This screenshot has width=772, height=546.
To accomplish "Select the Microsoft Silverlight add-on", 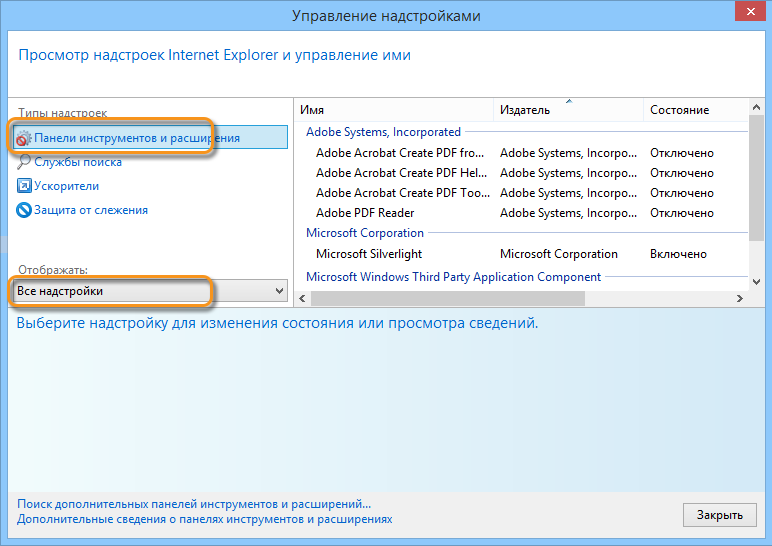I will click(522, 254).
